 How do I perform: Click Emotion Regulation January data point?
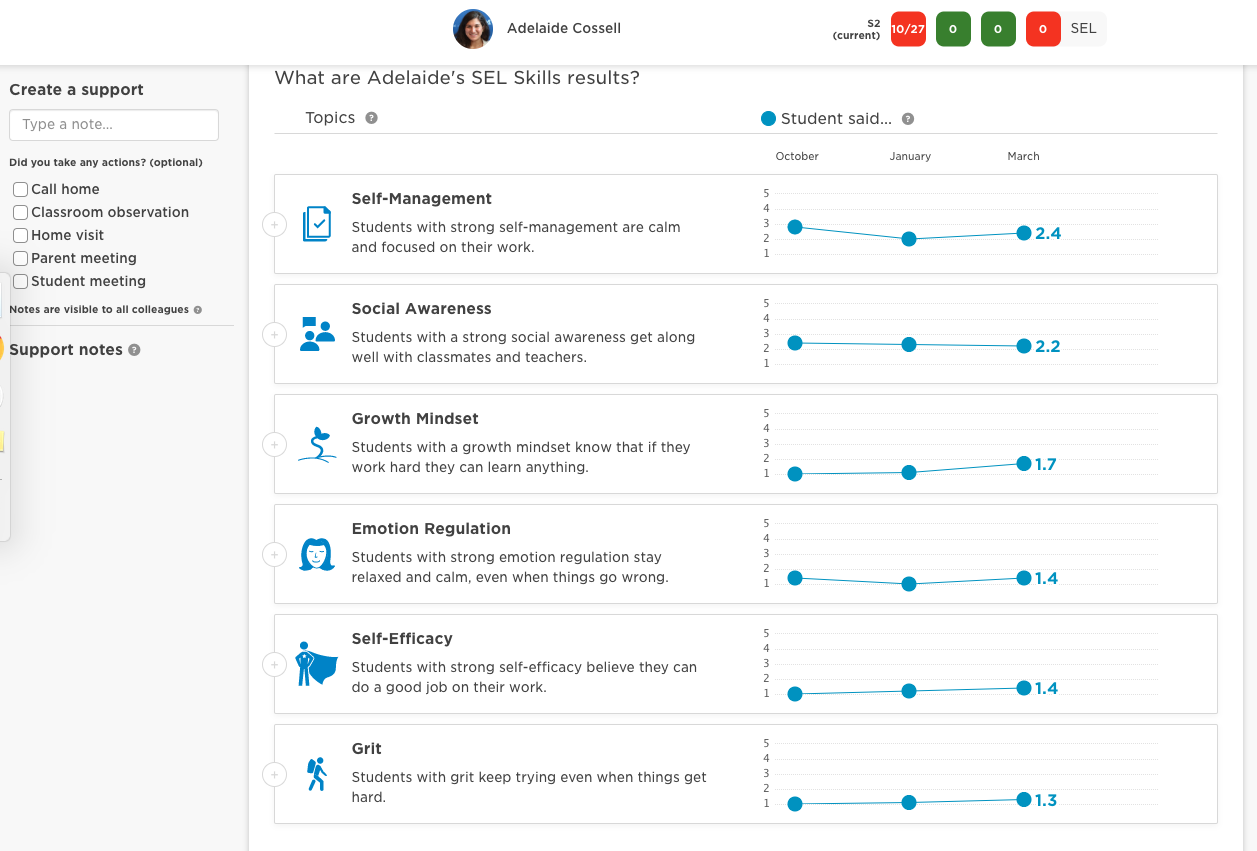click(909, 584)
